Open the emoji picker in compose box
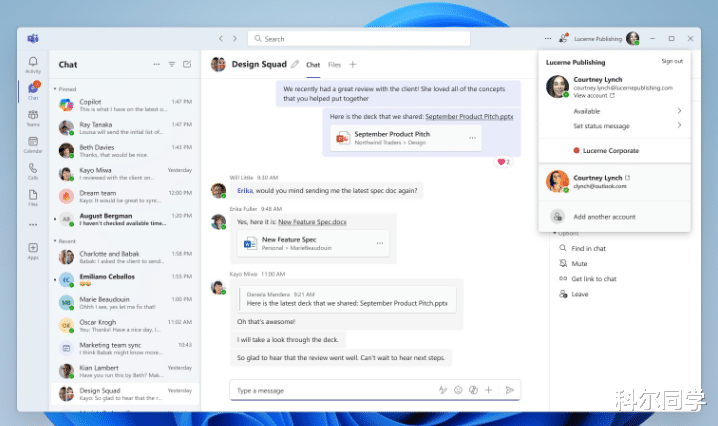Viewport: 718px width, 426px height. 458,390
